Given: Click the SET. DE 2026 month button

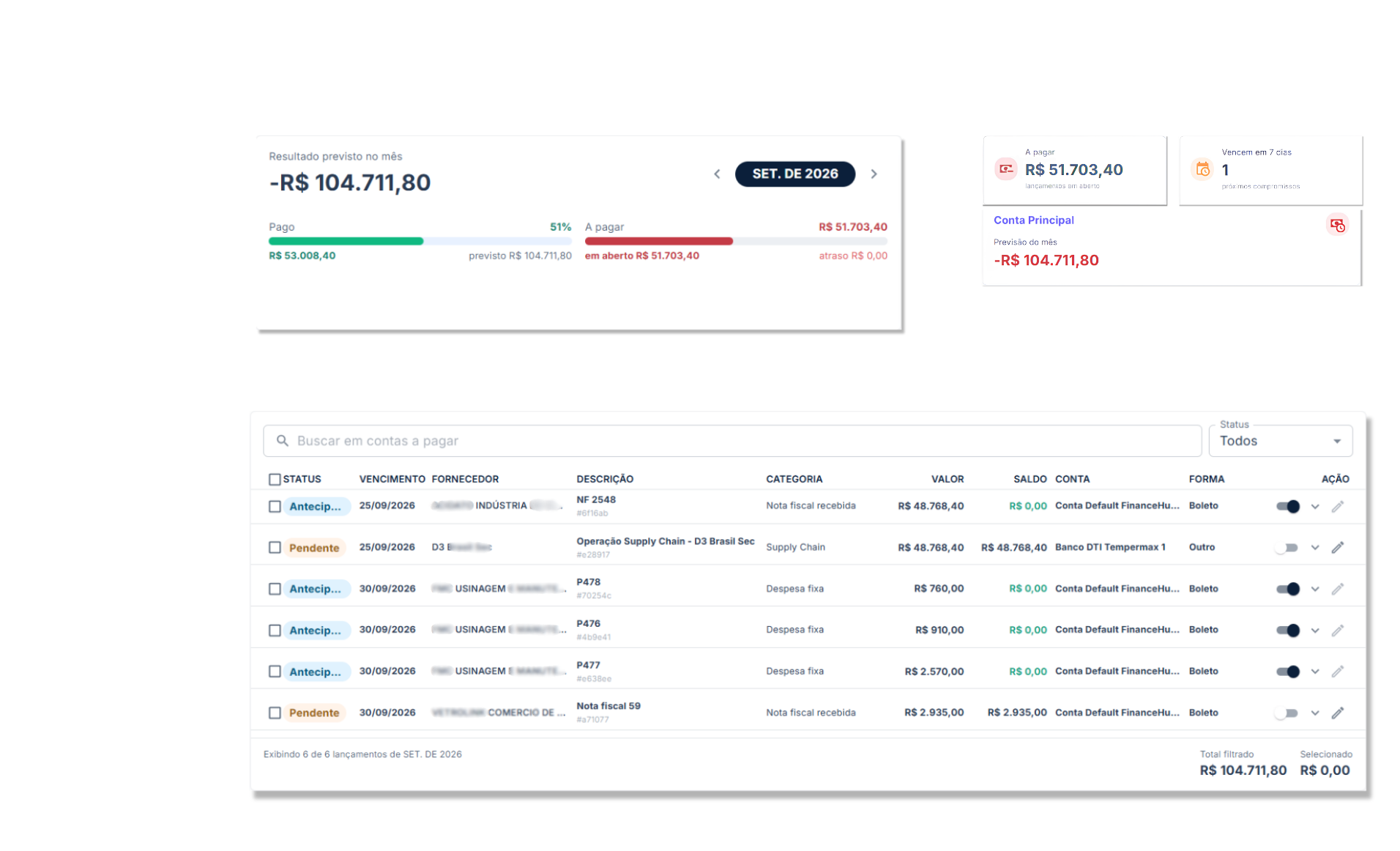Looking at the screenshot, I should [x=794, y=174].
